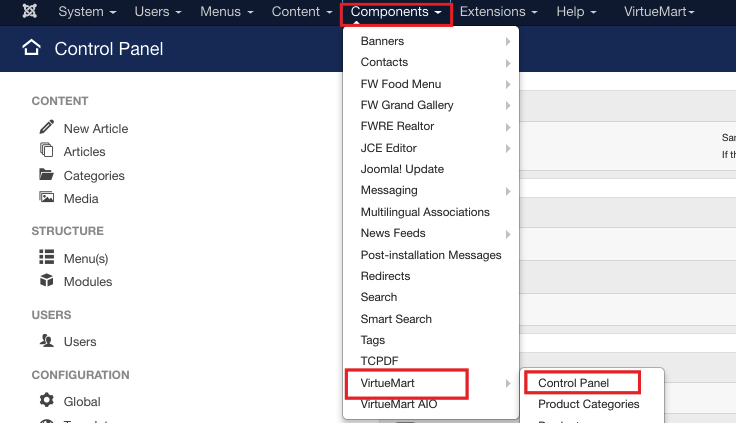This screenshot has width=736, height=423.
Task: Click the Media image icon
Action: 46,198
